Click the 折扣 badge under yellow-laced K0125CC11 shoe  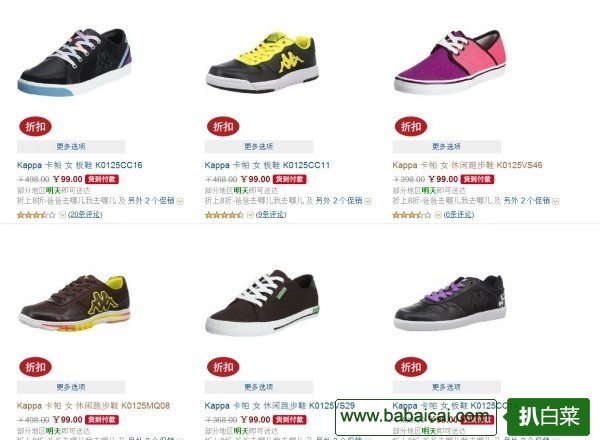click(223, 127)
